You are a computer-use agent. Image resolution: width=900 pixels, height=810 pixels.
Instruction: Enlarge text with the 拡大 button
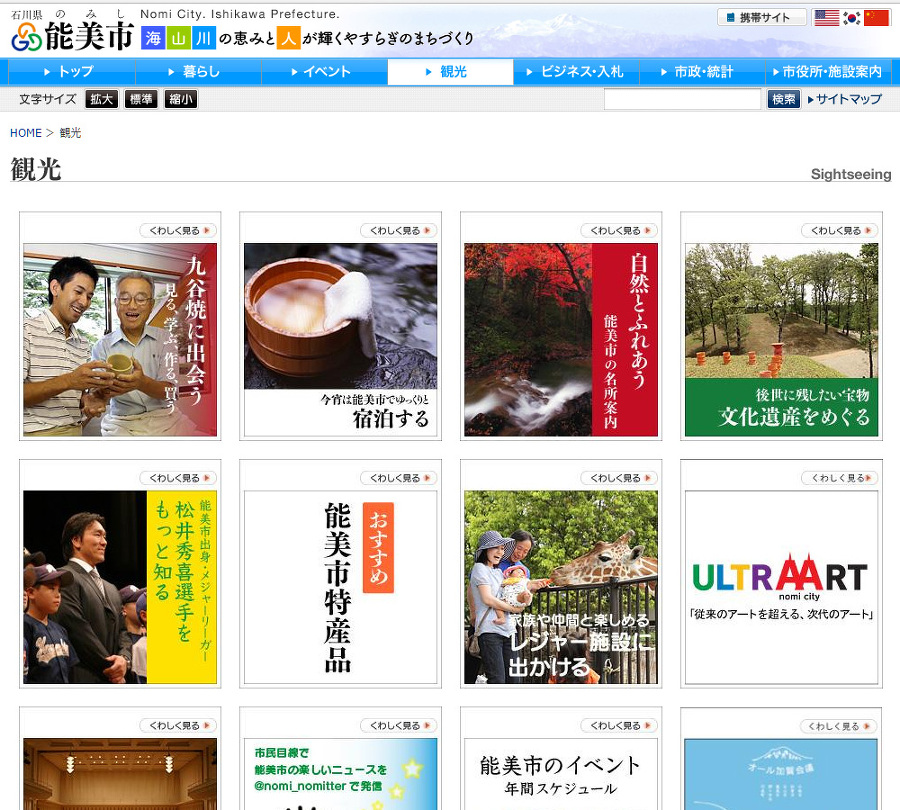102,99
